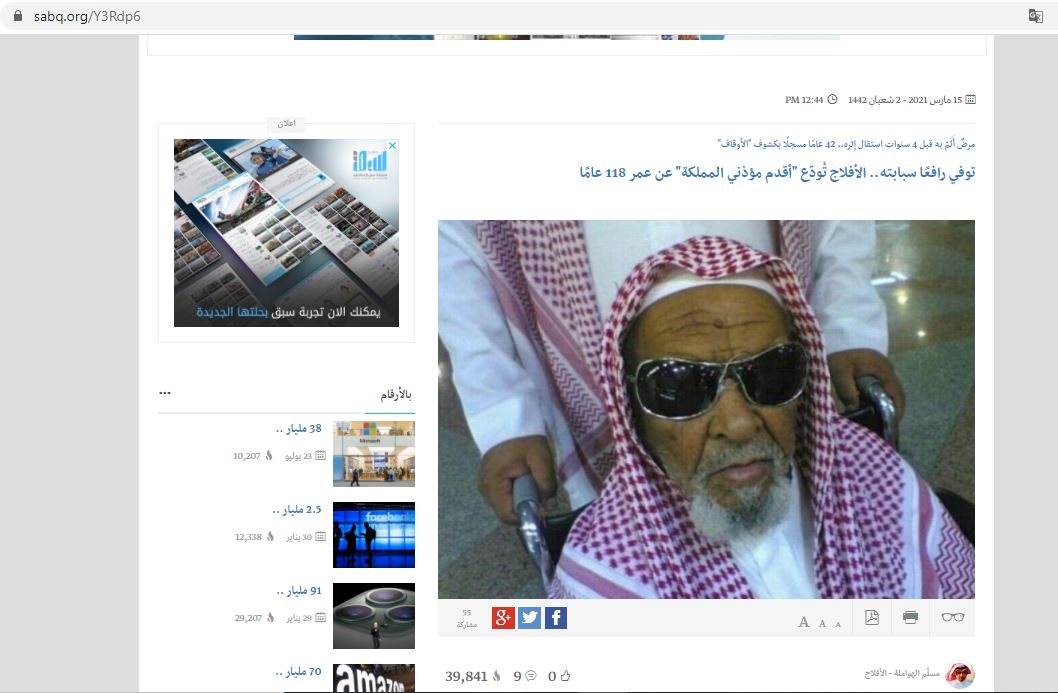The image size is (1058, 693).
Task: Open comments via the speech bubble icon
Action: pos(531,677)
